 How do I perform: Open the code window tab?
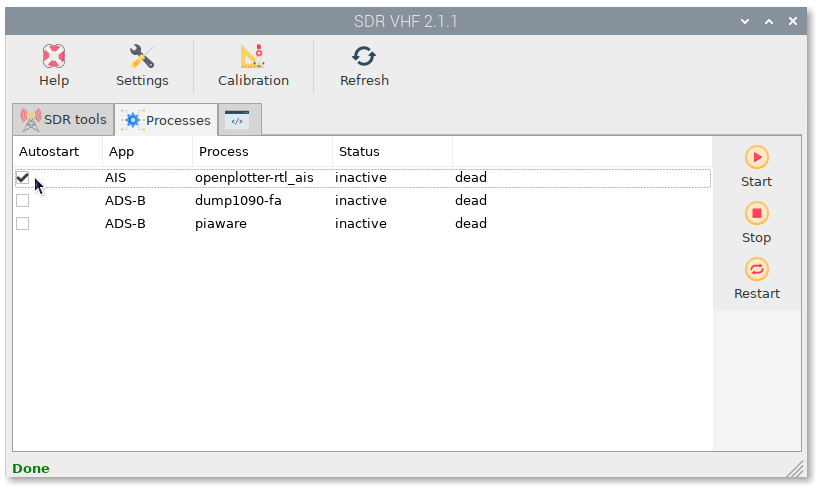[x=239, y=120]
